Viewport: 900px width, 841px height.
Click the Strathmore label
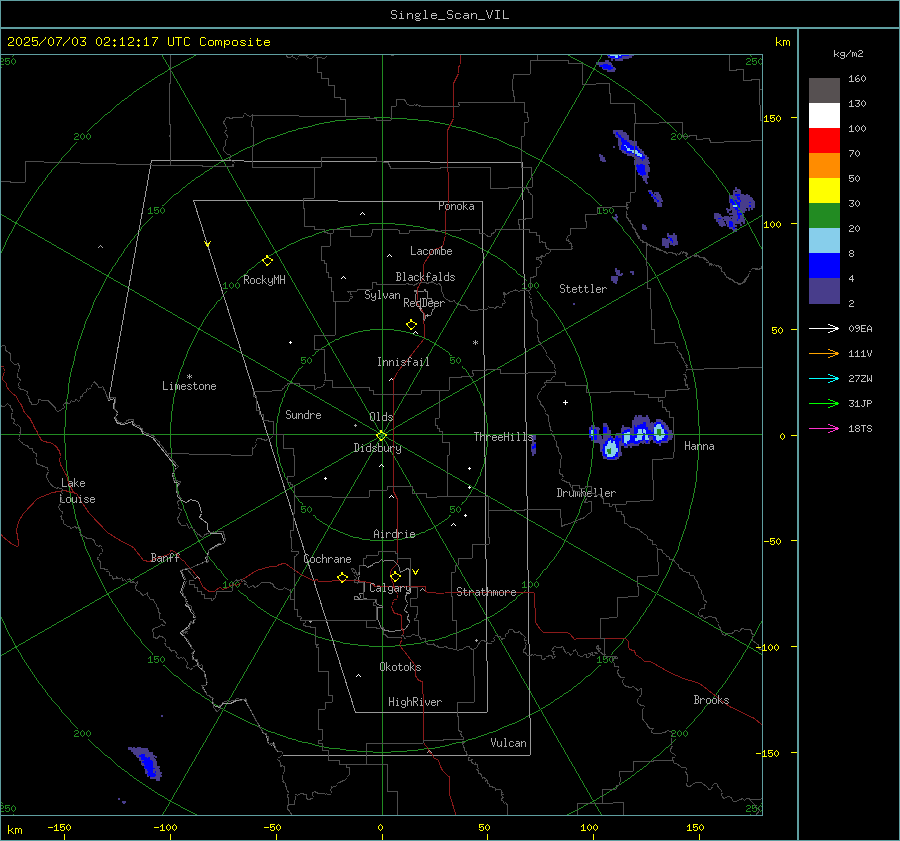[486, 592]
